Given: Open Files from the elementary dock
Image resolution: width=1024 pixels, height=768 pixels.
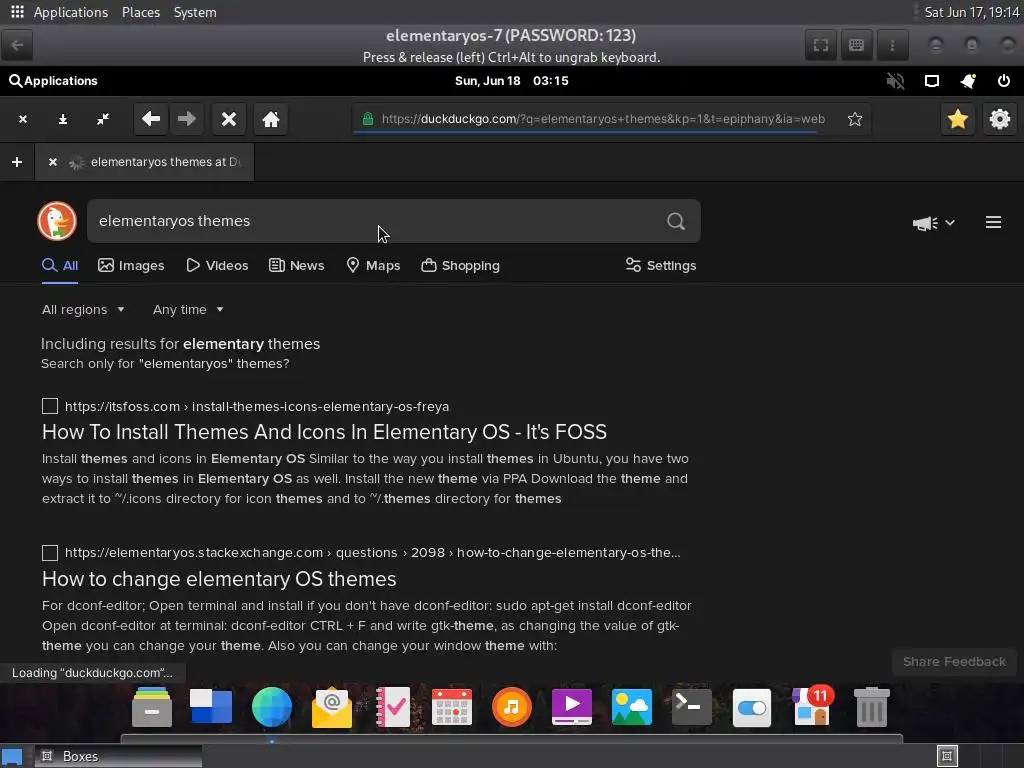Looking at the screenshot, I should [x=152, y=707].
